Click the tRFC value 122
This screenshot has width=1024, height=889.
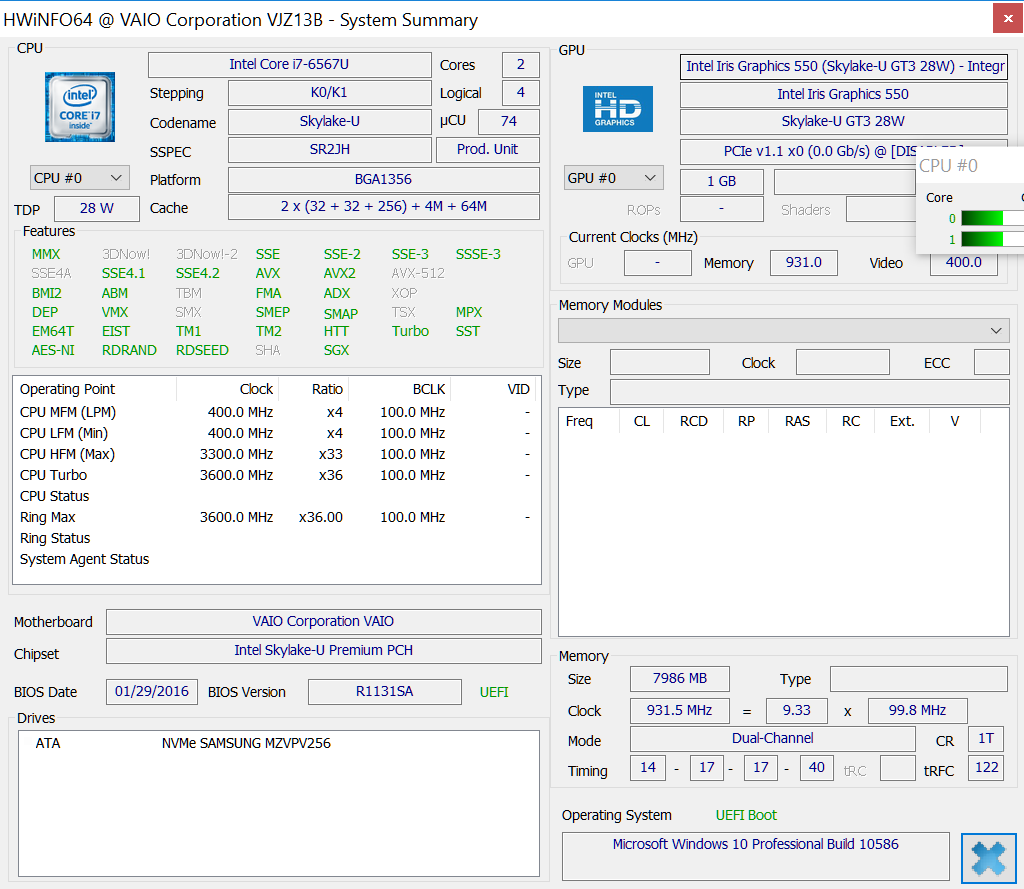986,768
